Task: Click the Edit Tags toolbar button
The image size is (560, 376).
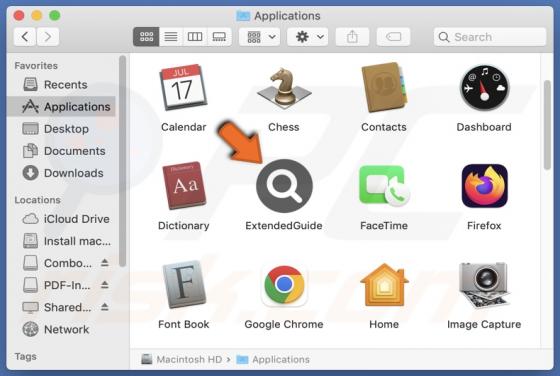Action: [393, 36]
